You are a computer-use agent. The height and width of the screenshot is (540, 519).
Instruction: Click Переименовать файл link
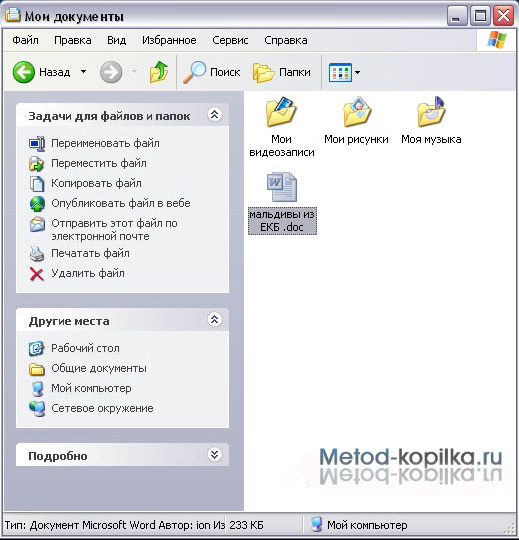(x=105, y=143)
